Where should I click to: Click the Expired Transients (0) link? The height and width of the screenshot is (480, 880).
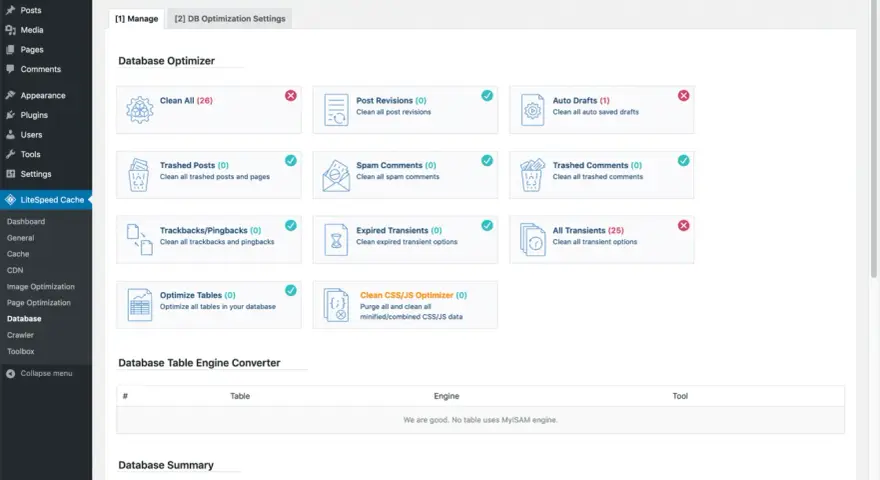tap(399, 230)
